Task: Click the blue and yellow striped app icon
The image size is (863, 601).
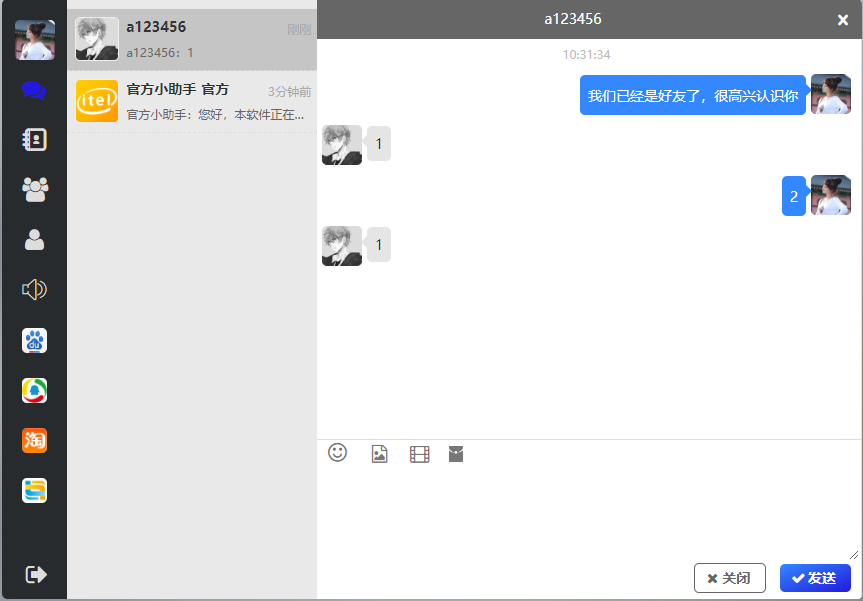Action: 34,490
